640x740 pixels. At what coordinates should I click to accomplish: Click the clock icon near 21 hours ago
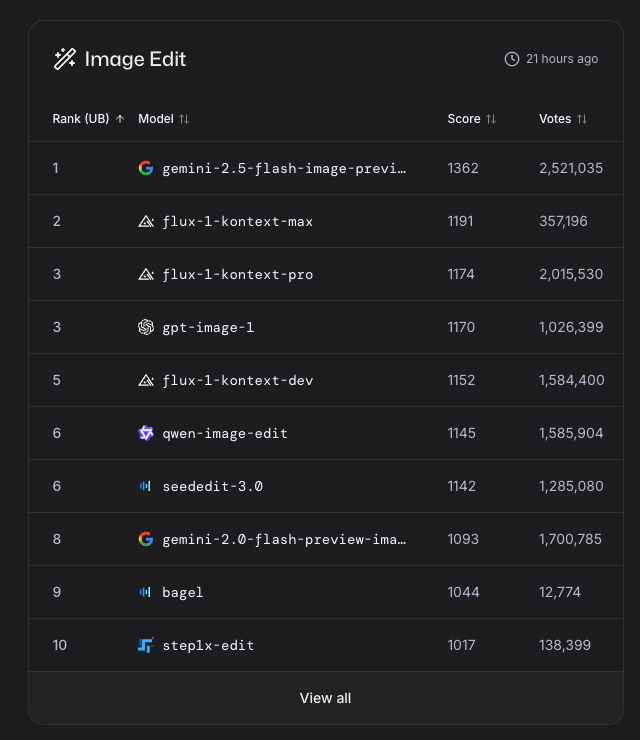[512, 59]
